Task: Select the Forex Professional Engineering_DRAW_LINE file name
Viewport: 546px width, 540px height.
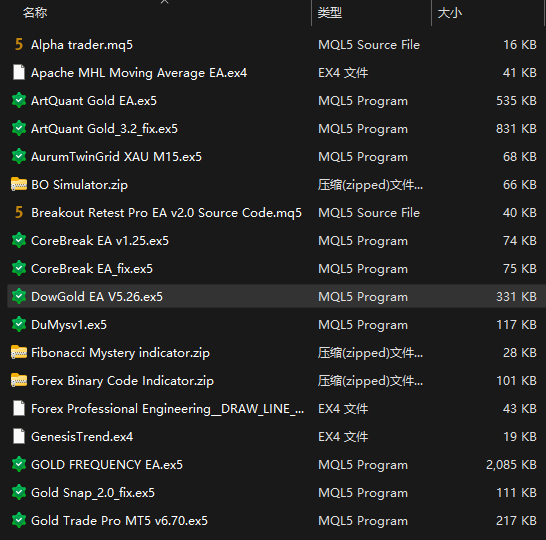Action: (167, 409)
